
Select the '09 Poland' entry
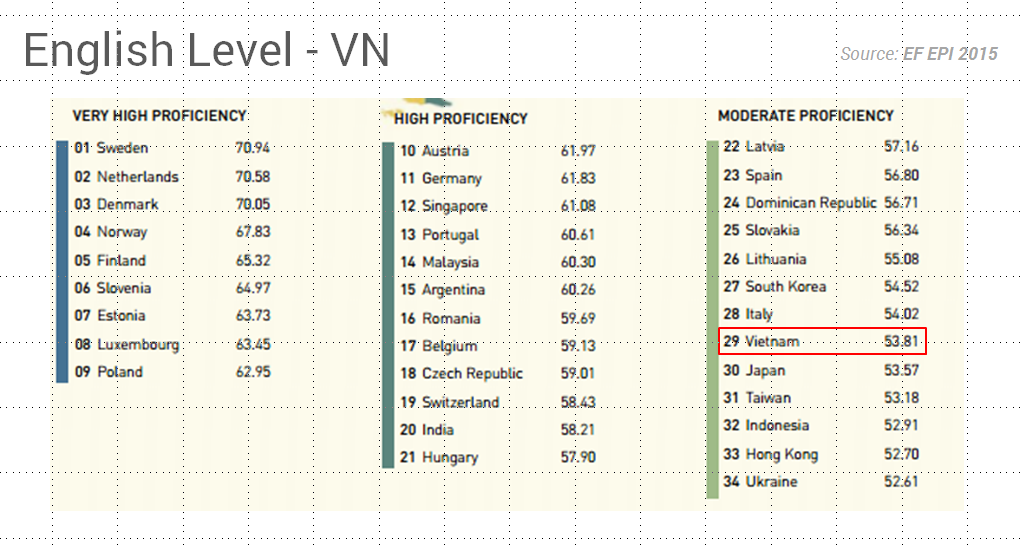point(108,371)
